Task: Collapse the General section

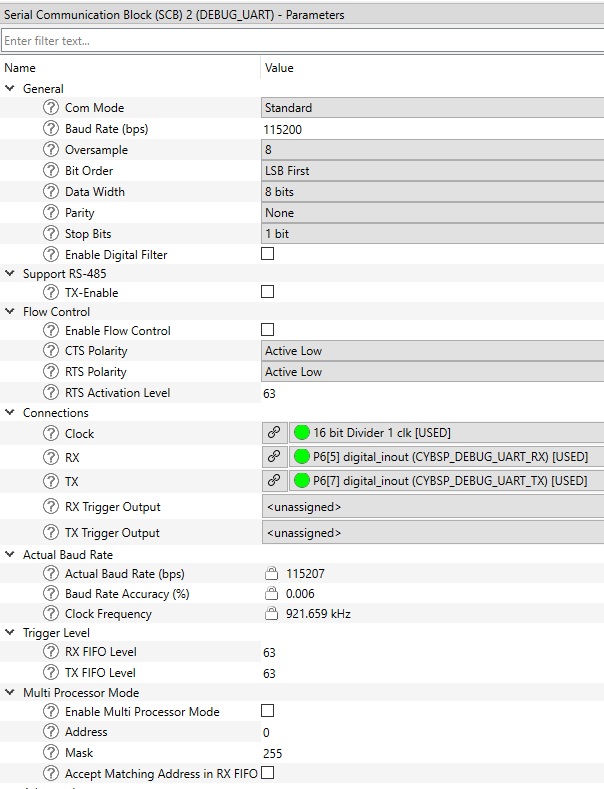Action: click(10, 89)
